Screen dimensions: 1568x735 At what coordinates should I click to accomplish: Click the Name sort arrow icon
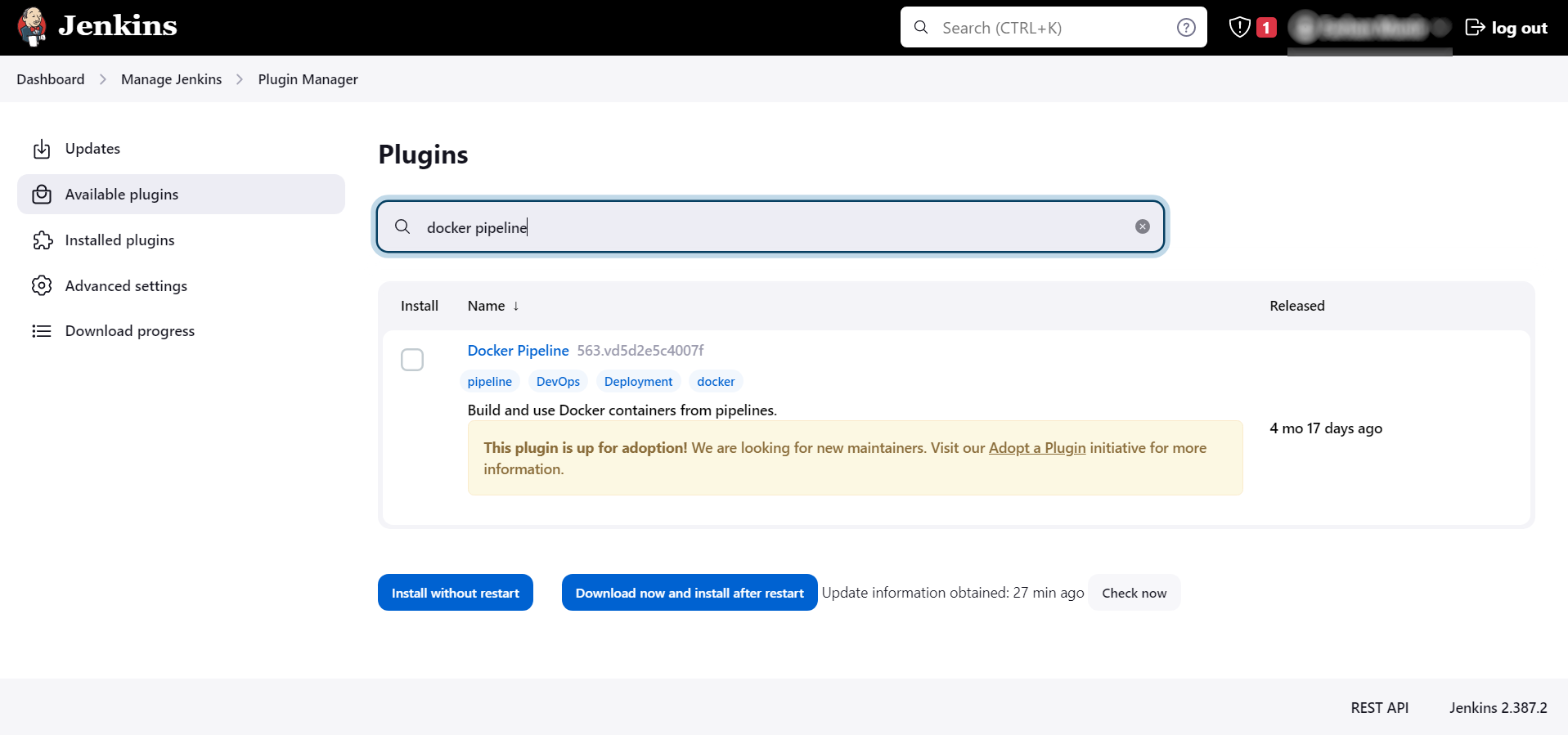[516, 306]
